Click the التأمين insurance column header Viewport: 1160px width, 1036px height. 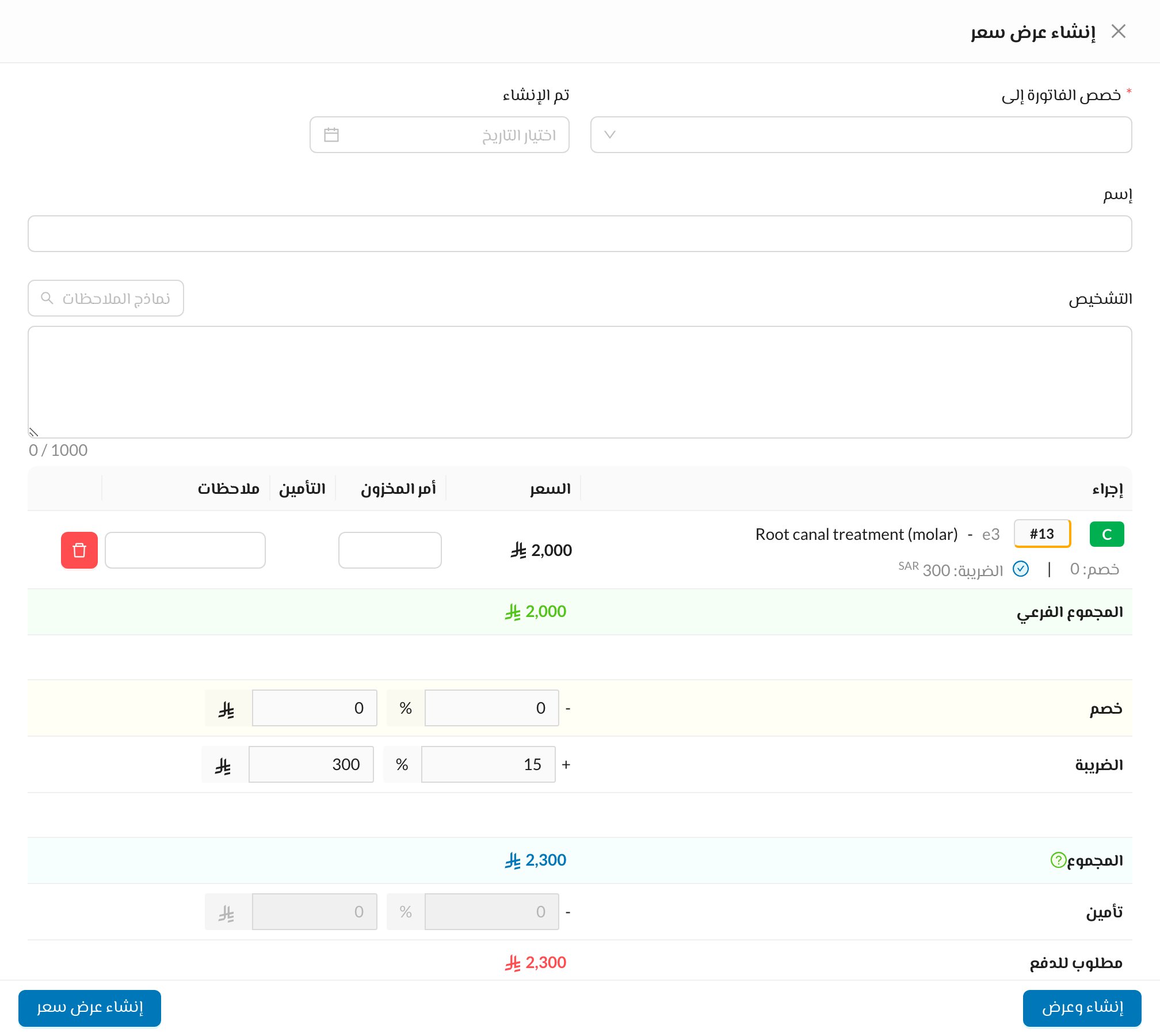coord(302,489)
